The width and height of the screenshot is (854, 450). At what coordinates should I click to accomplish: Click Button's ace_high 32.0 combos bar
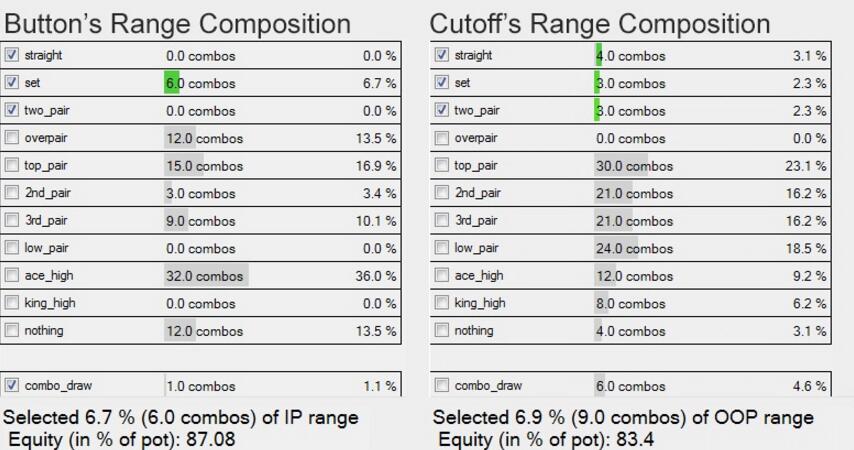point(205,275)
